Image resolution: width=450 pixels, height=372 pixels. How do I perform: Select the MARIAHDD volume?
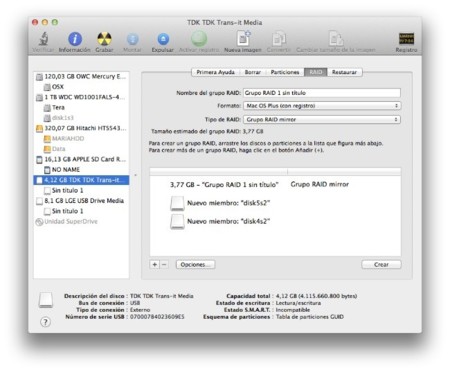point(81,138)
